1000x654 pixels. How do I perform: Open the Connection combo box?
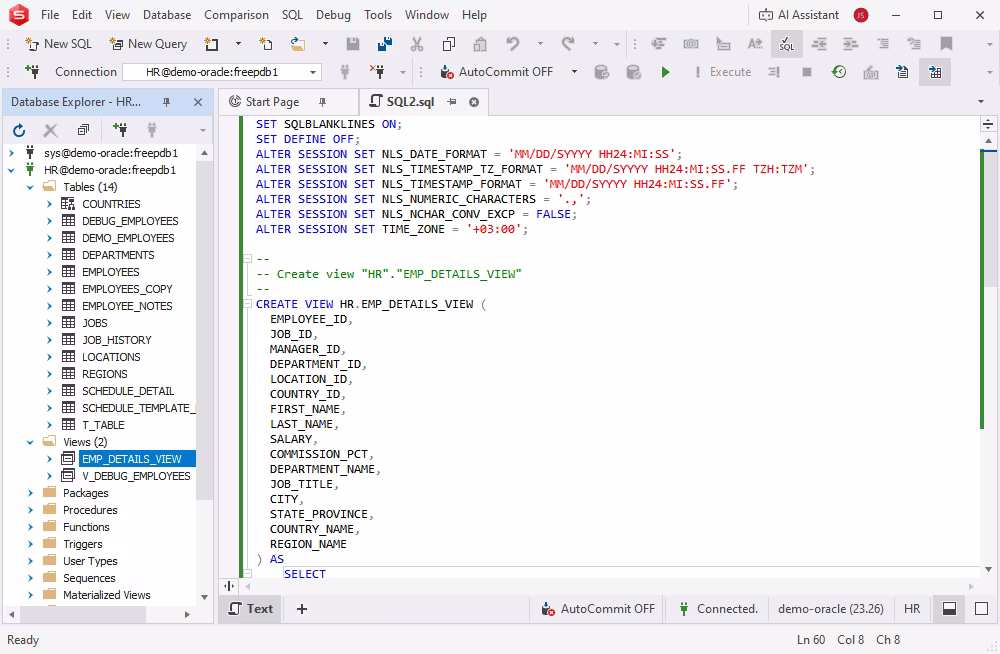(222, 72)
